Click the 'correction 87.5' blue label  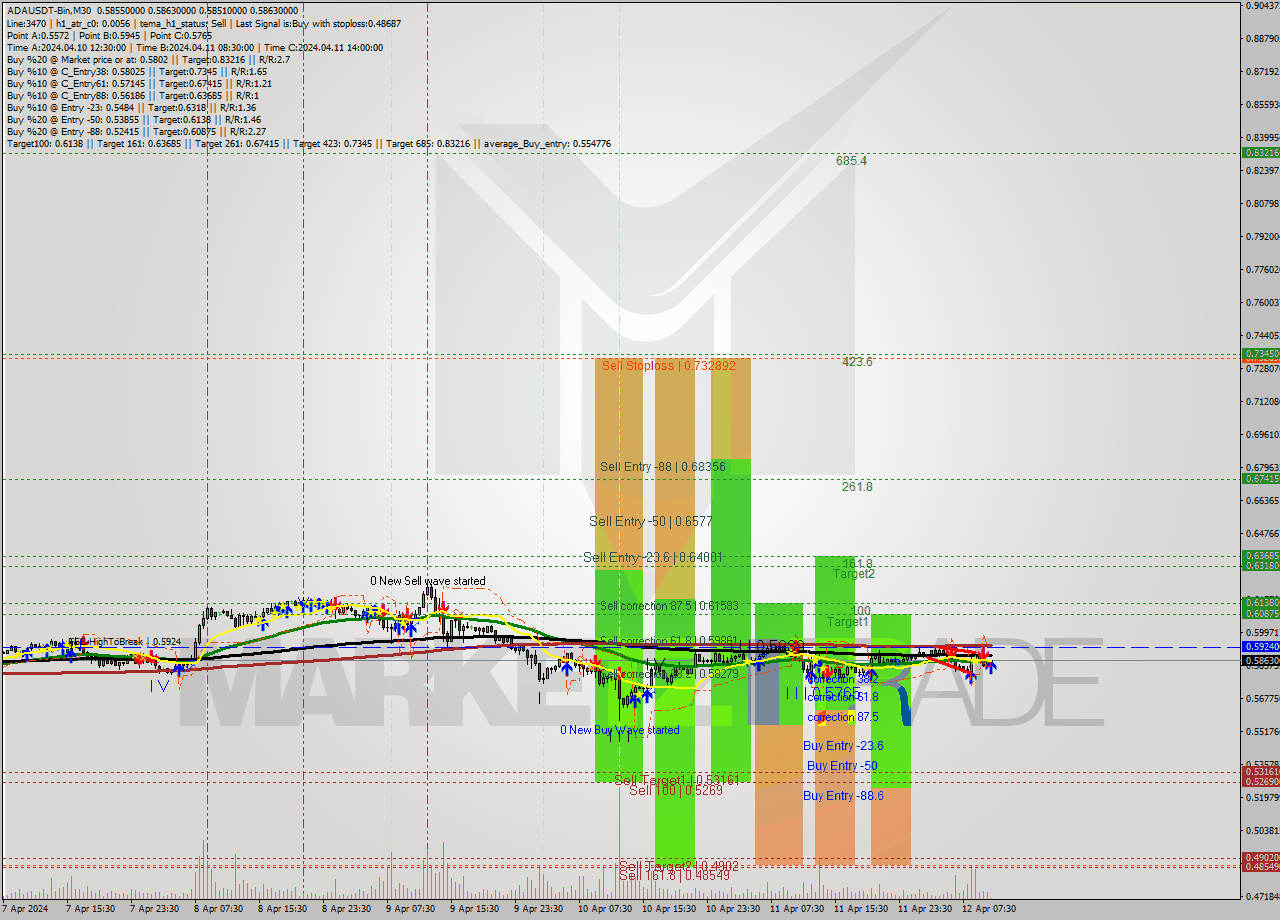843,717
